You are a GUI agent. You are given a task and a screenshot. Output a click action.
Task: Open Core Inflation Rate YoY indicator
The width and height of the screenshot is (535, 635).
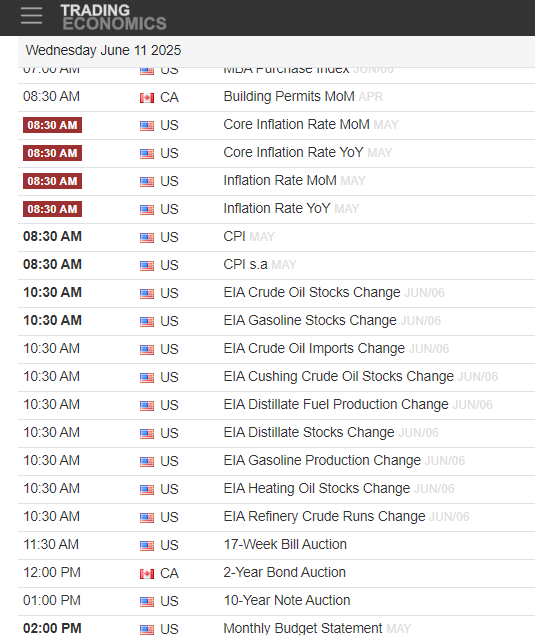click(293, 152)
